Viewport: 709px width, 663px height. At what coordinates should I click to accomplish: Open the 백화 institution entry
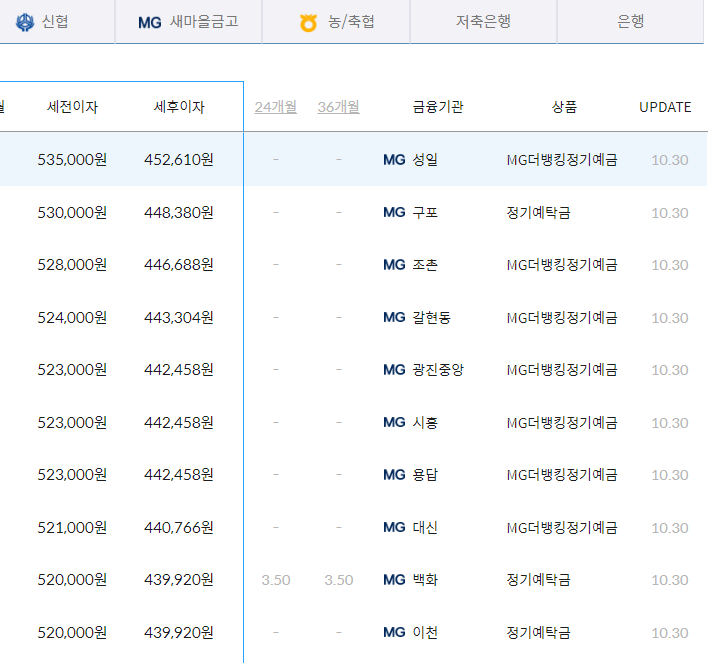coord(425,580)
